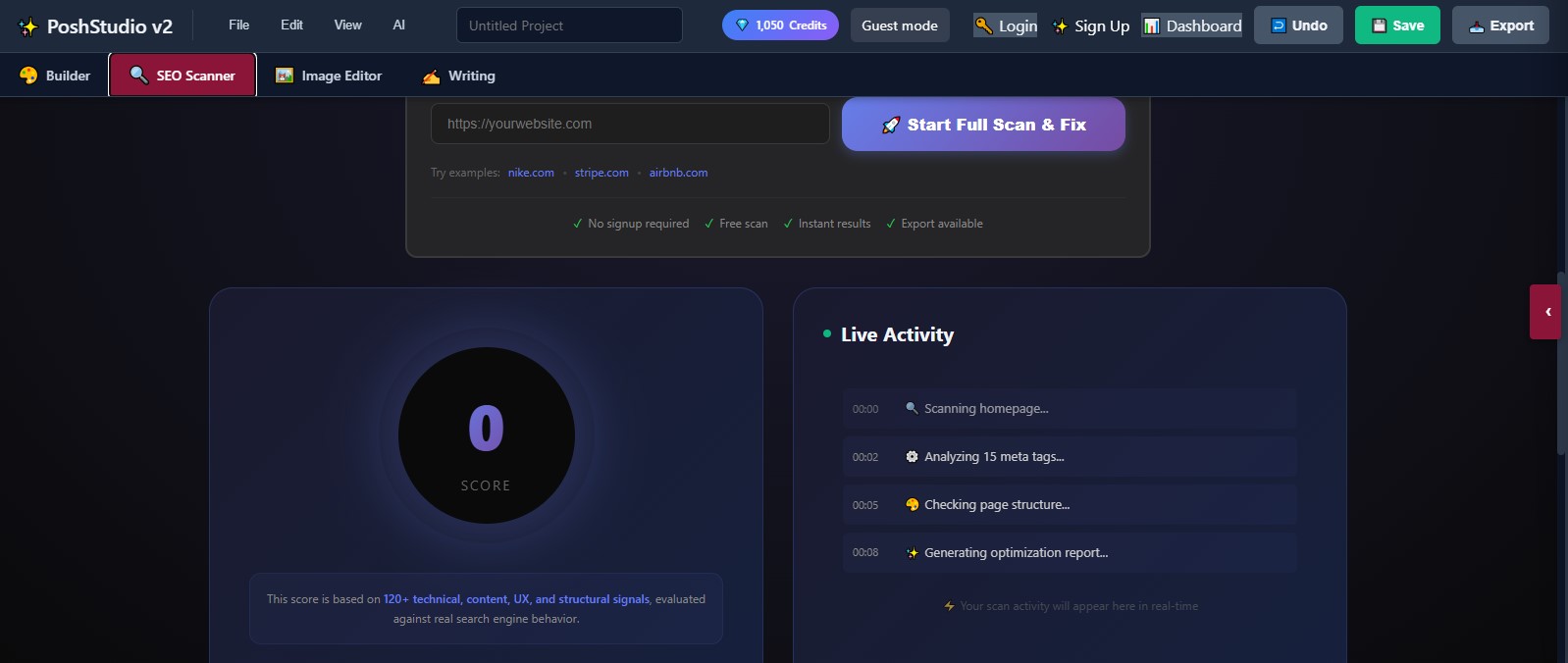This screenshot has height=663, width=1568.
Task: Click the key icon next to Login
Action: pos(984,25)
